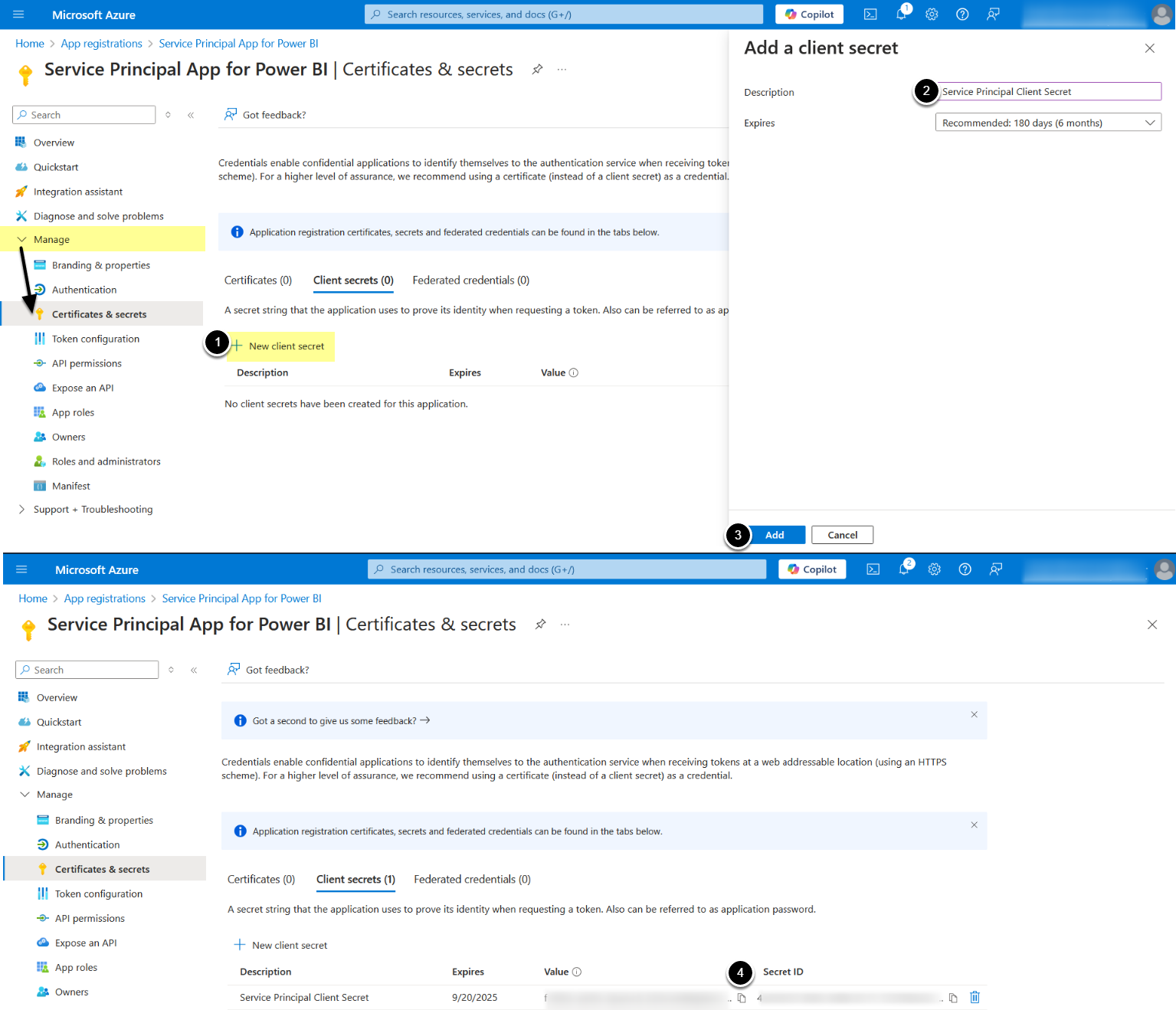Viewport: 1176px width, 1010px height.
Task: Open the portal menu in the upper screenshot
Action: (x=19, y=15)
